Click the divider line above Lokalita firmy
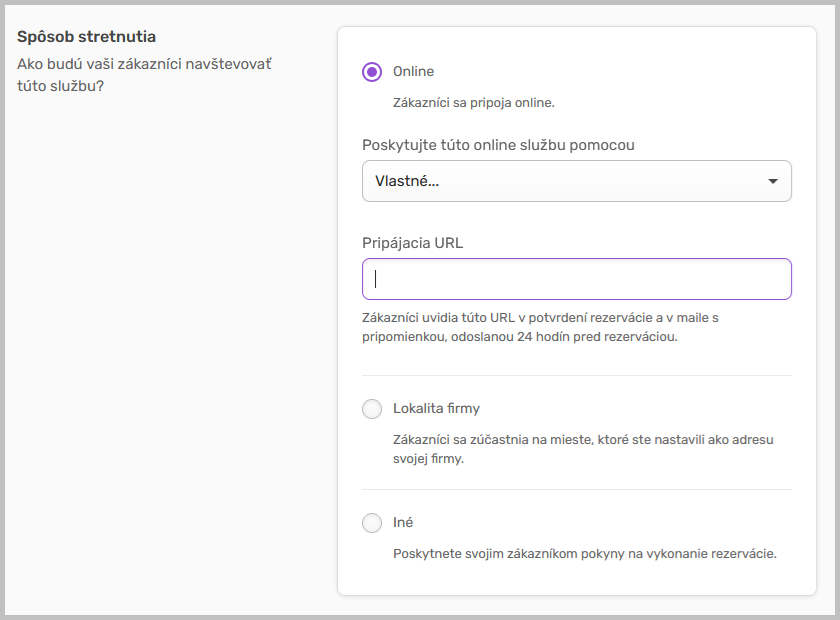 click(x=576, y=376)
